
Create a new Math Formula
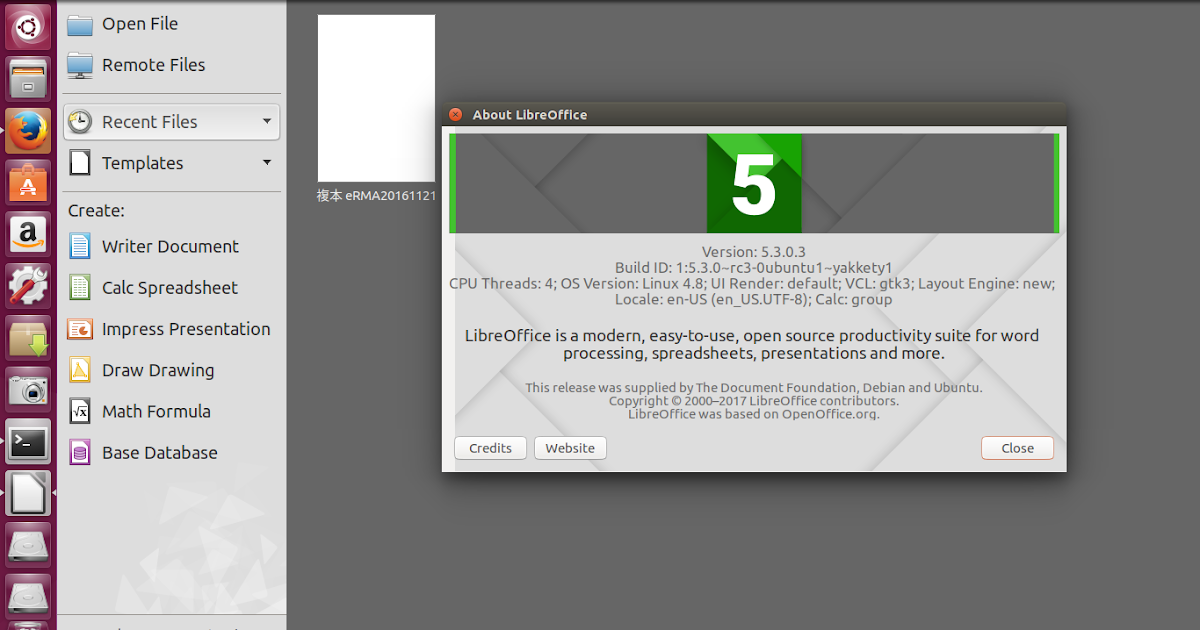point(156,411)
